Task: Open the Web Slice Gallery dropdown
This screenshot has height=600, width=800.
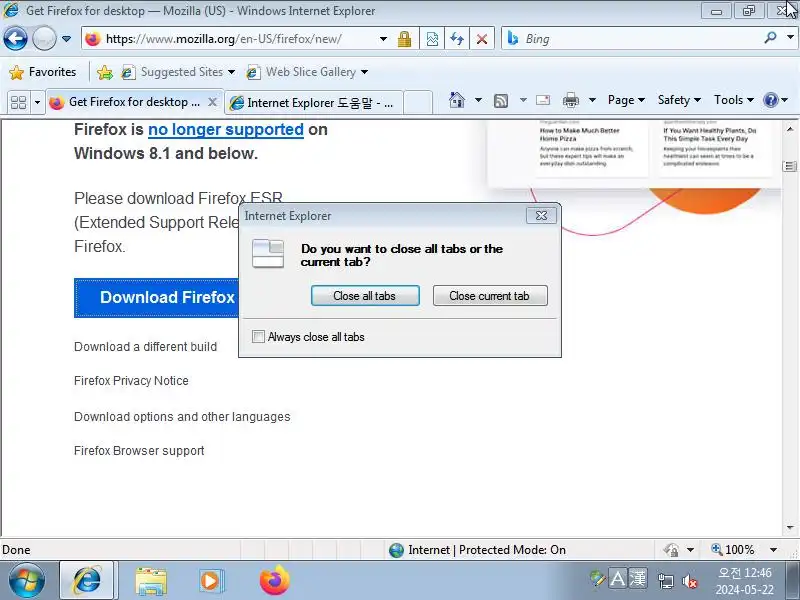Action: click(x=307, y=72)
